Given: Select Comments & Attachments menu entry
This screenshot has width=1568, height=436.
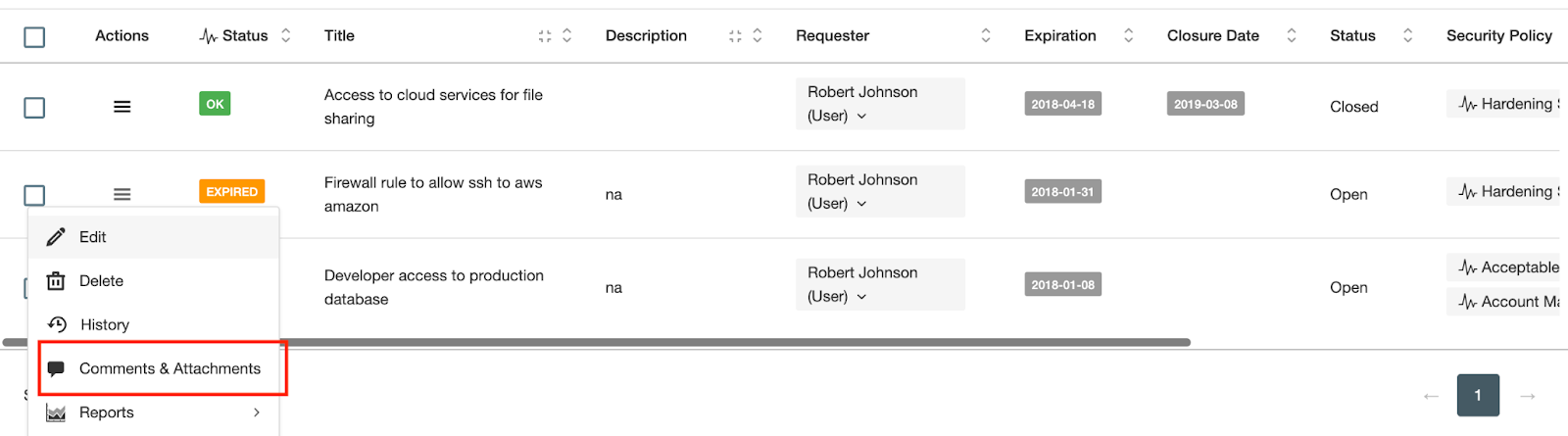Looking at the screenshot, I should pyautogui.click(x=170, y=368).
